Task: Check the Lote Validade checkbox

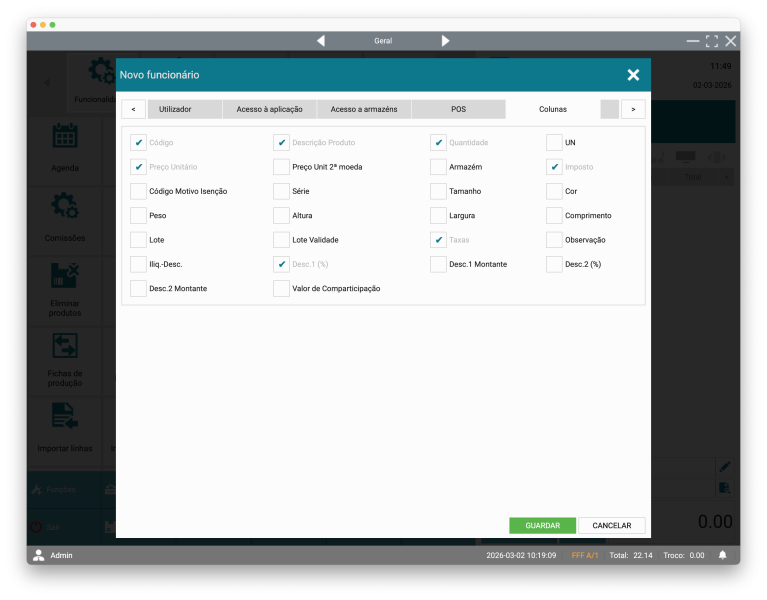Action: pos(281,240)
